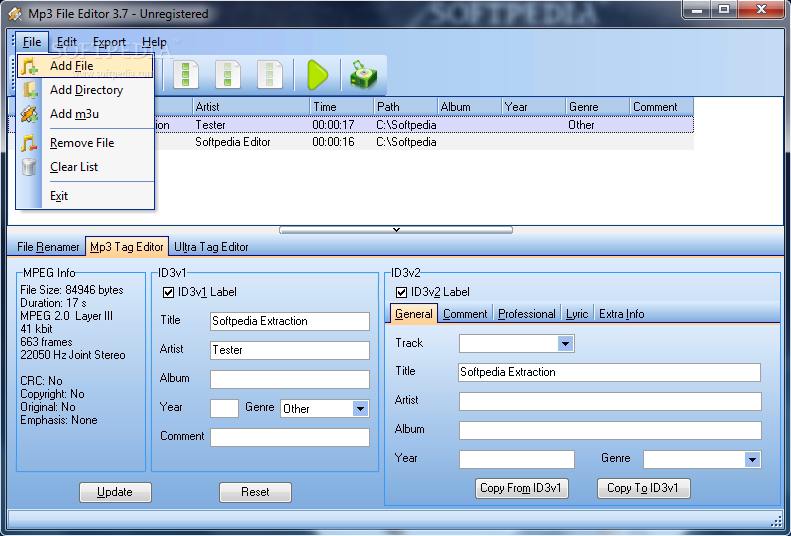791x536 pixels.
Task: Open the ID3v2 Genre dropdown
Action: click(x=752, y=459)
